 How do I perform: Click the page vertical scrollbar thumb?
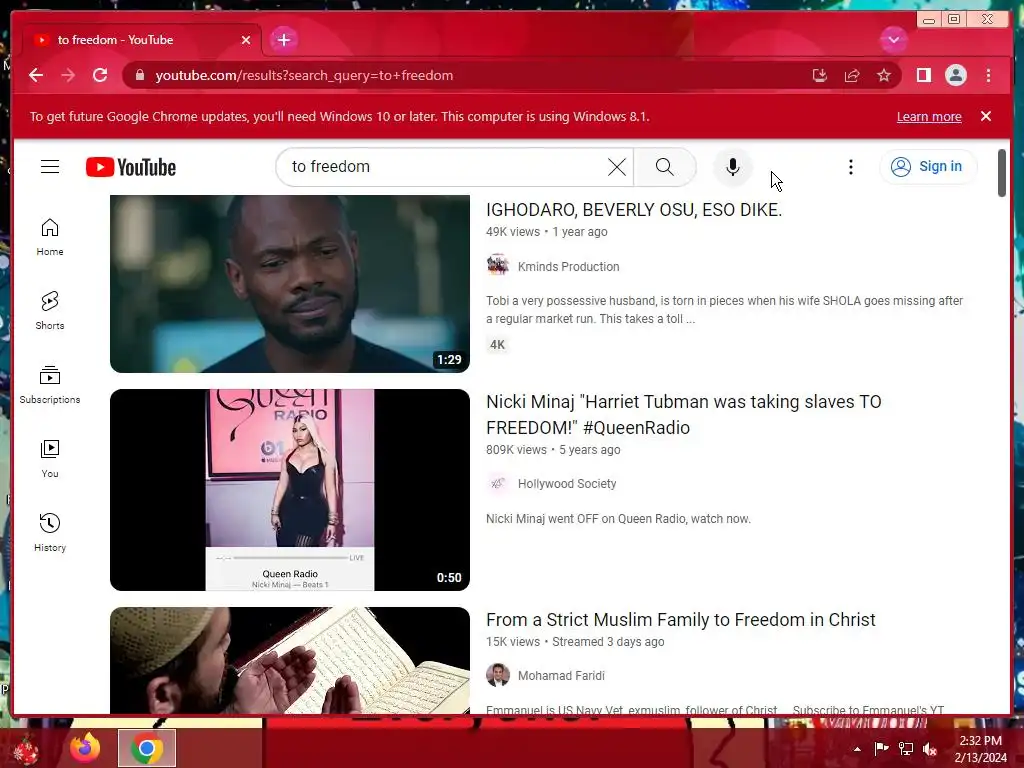click(x=1001, y=172)
